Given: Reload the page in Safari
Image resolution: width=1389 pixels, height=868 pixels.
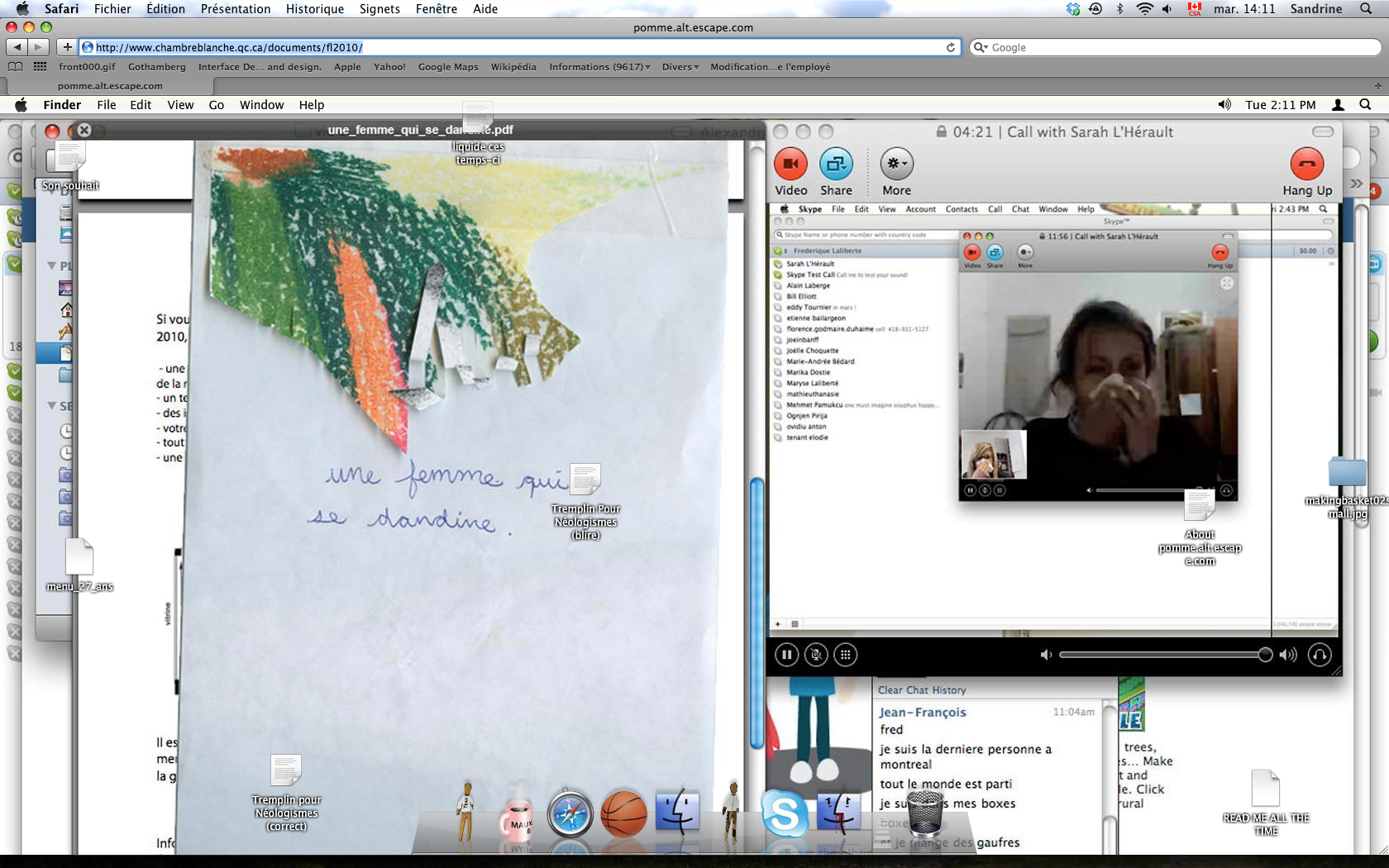Looking at the screenshot, I should click(951, 47).
